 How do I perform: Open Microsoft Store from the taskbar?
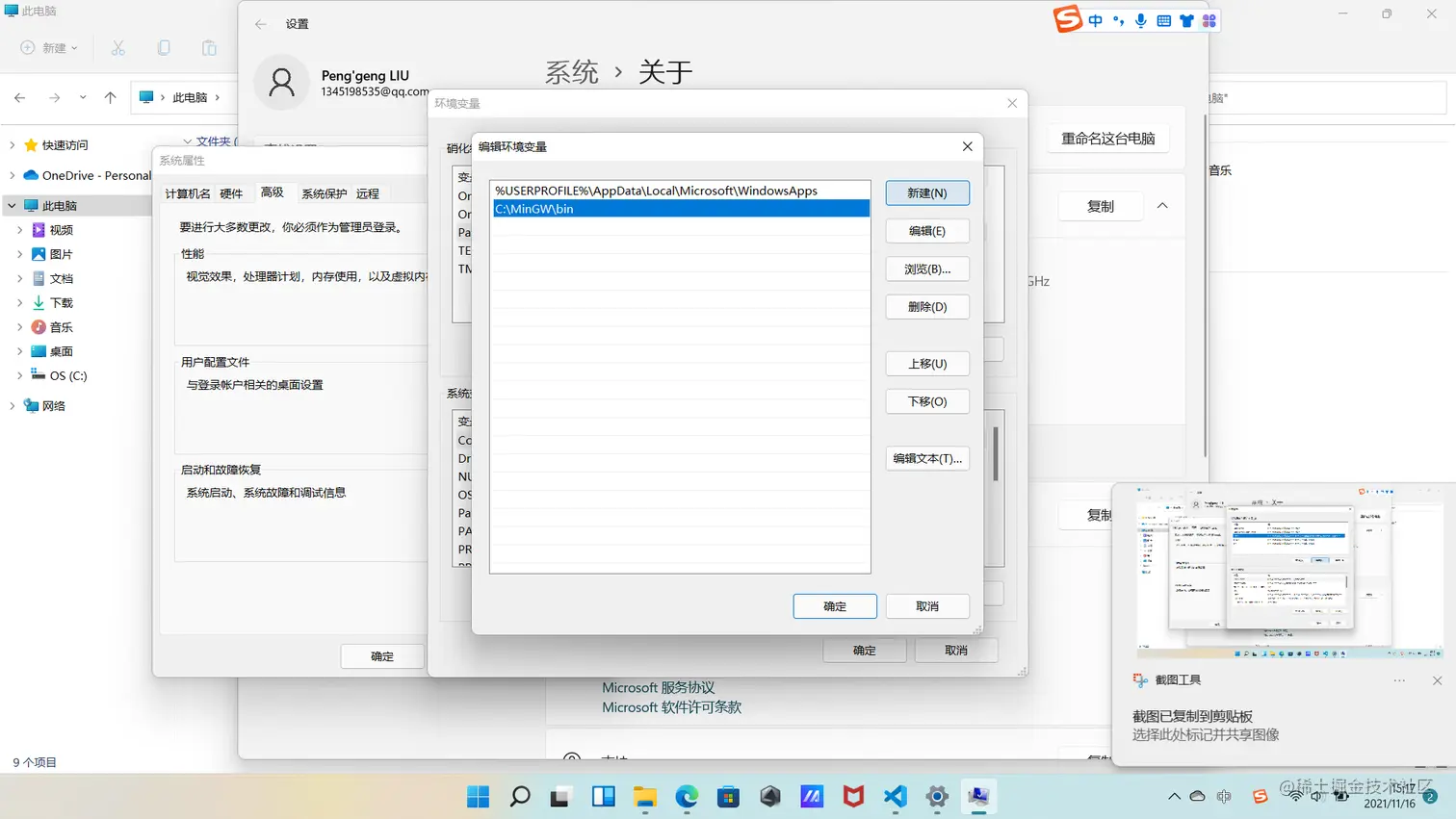coord(729,797)
